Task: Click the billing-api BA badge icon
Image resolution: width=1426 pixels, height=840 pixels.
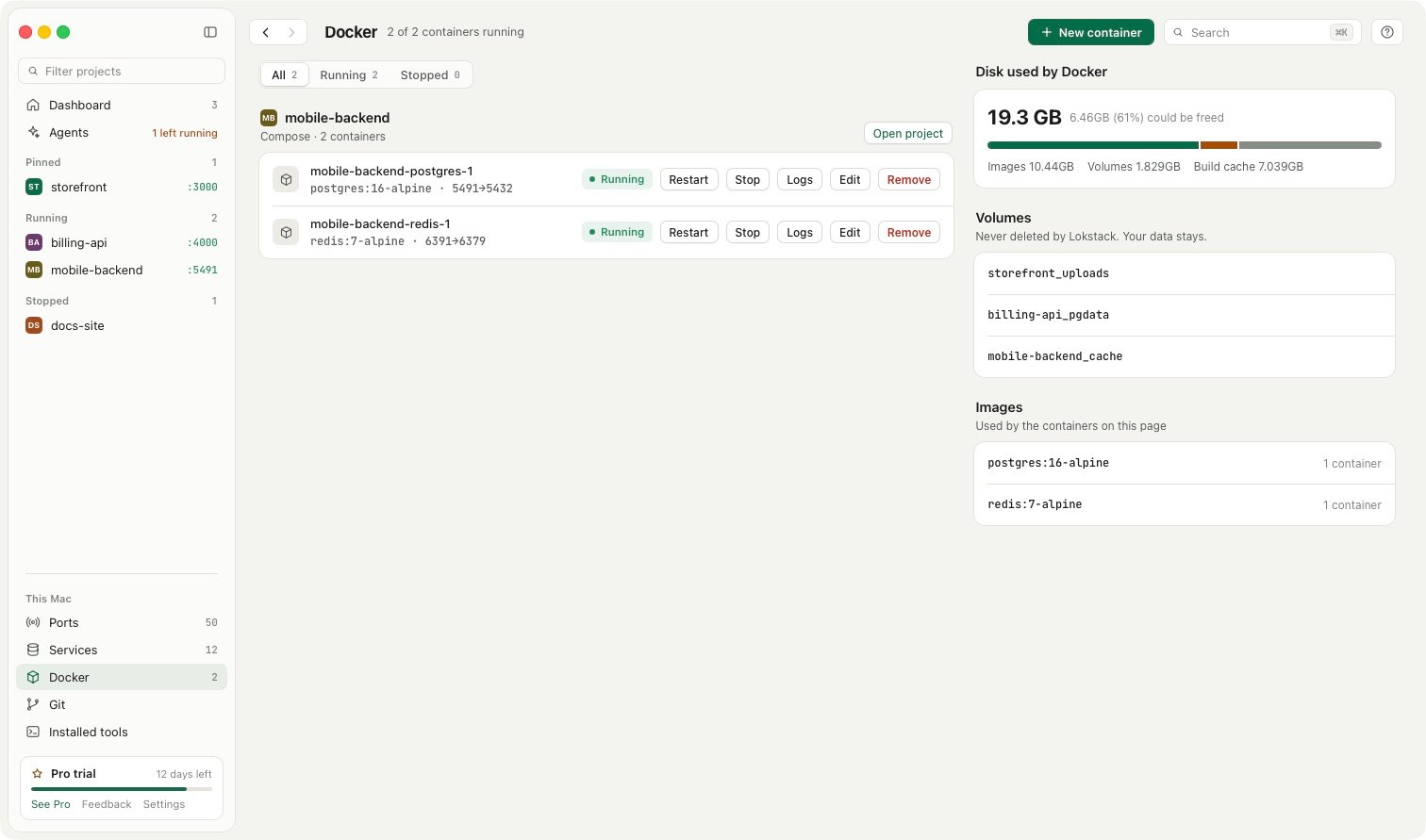Action: coord(34,242)
